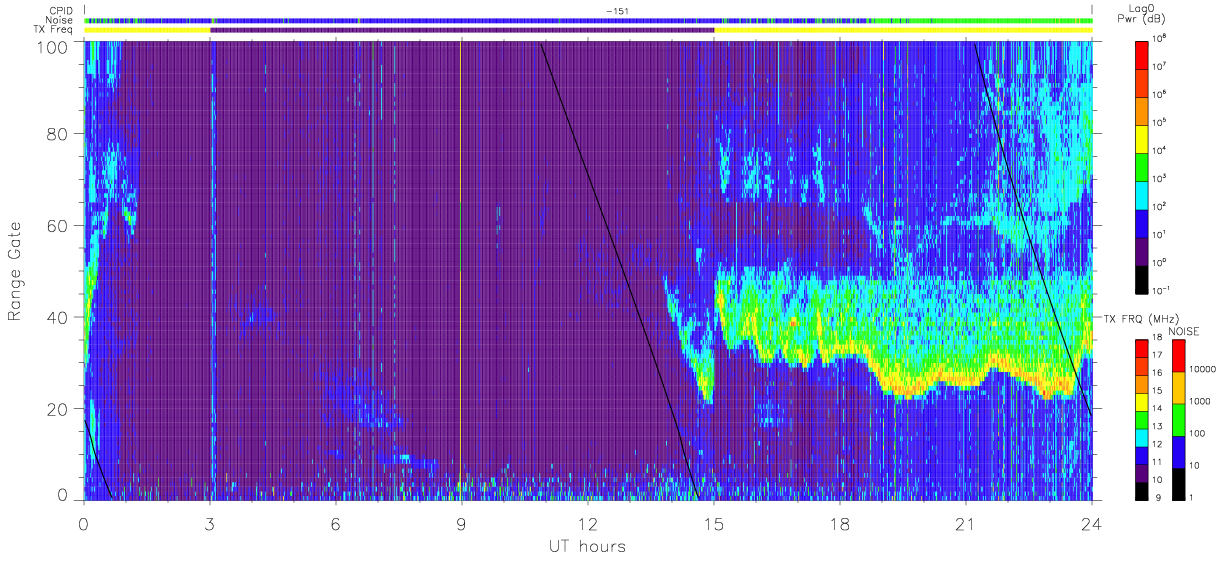Click the 10000 label on NOISE legend
The width and height of the screenshot is (1228, 567).
click(x=1203, y=369)
